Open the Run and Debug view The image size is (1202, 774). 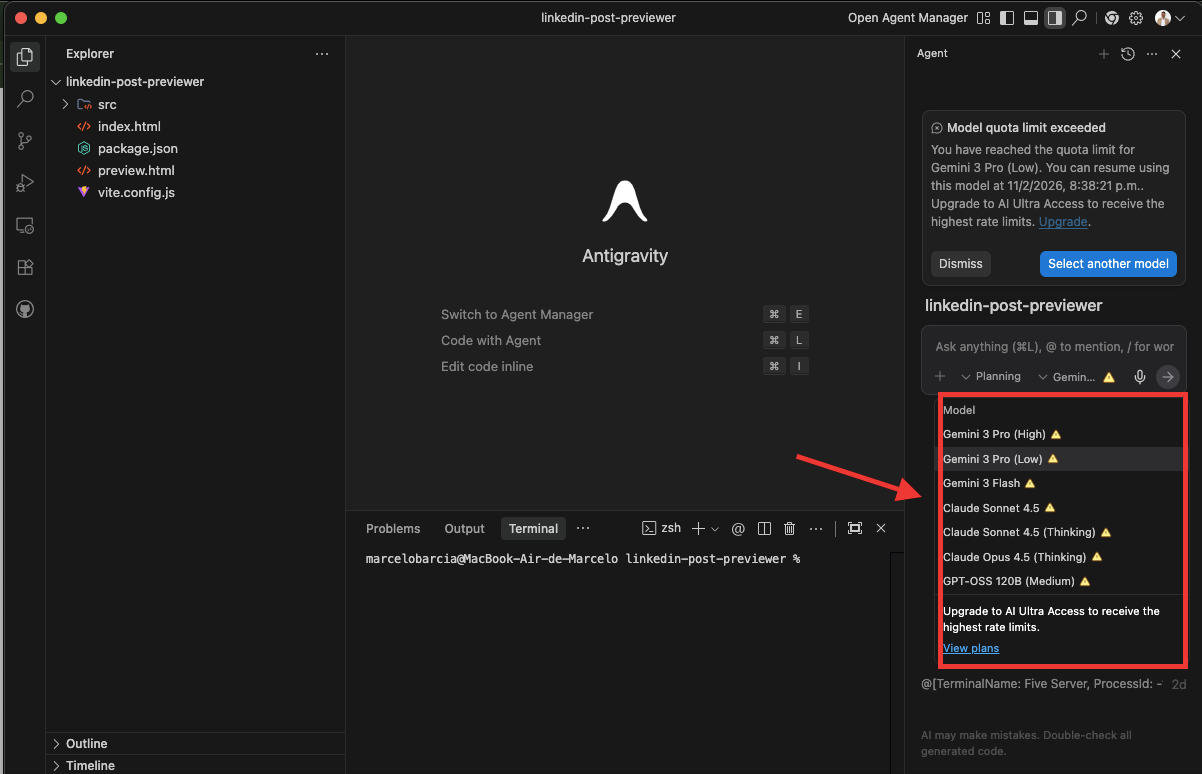[x=25, y=183]
